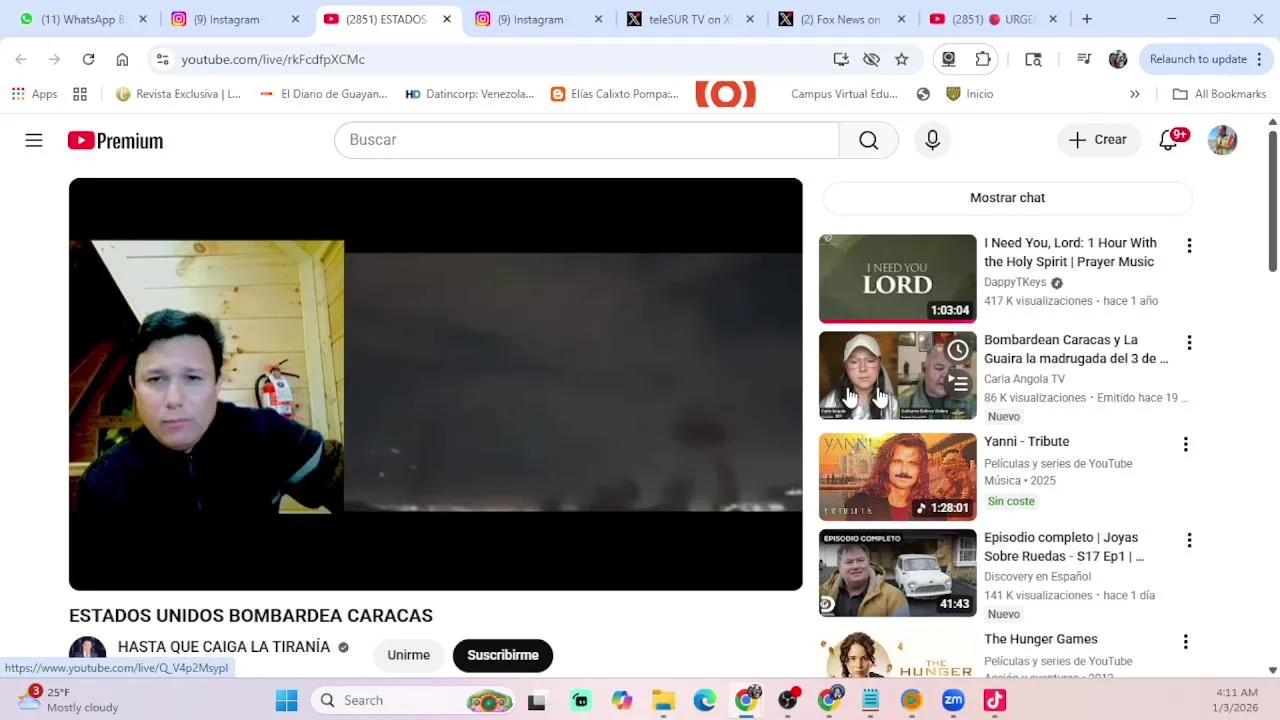This screenshot has width=1280, height=720.
Task: Open HASTA QUE CAIGA LA TIRANÍA channel name
Action: tap(224, 647)
